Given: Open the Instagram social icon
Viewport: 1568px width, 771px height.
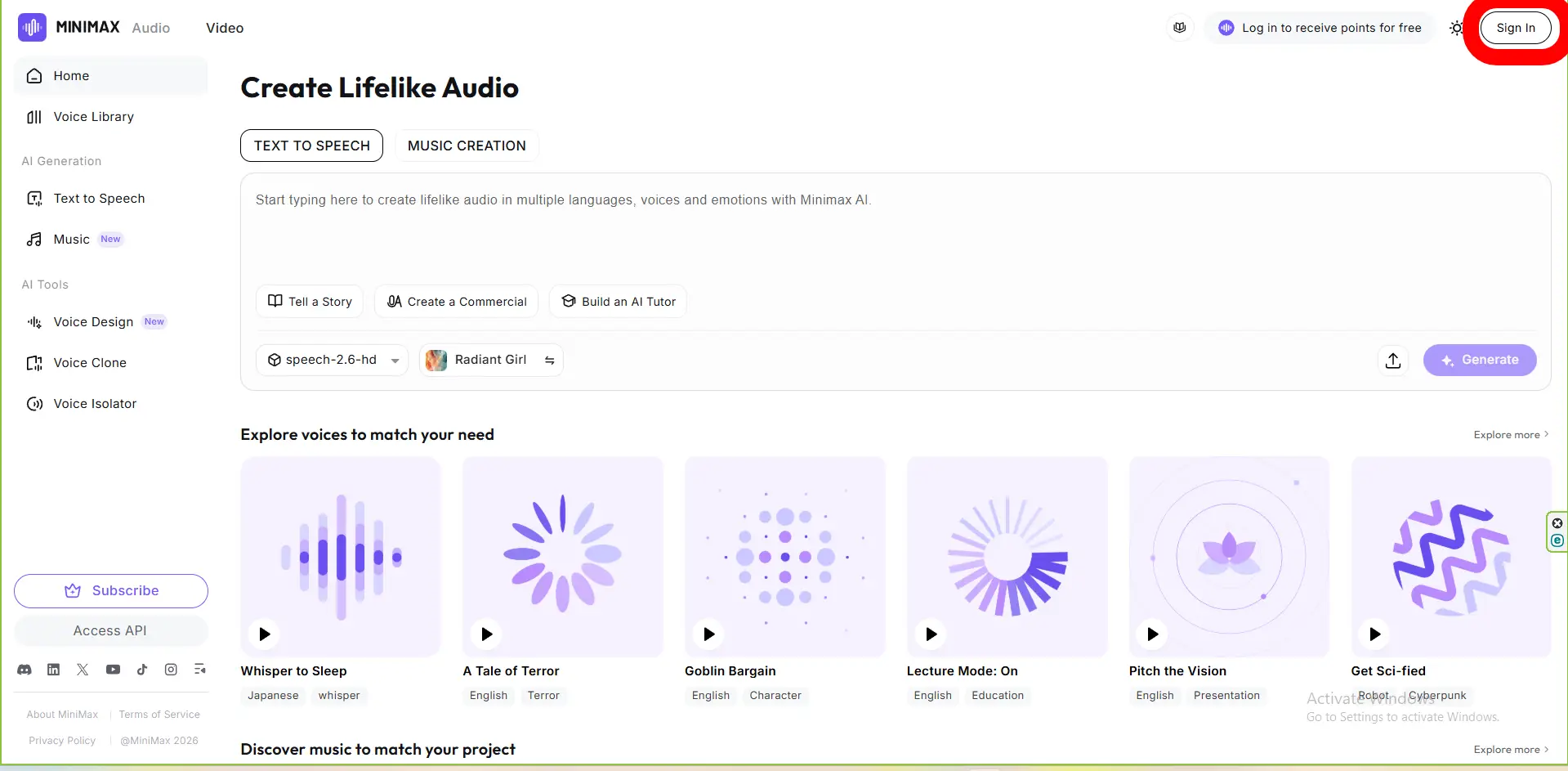Looking at the screenshot, I should coord(171,670).
